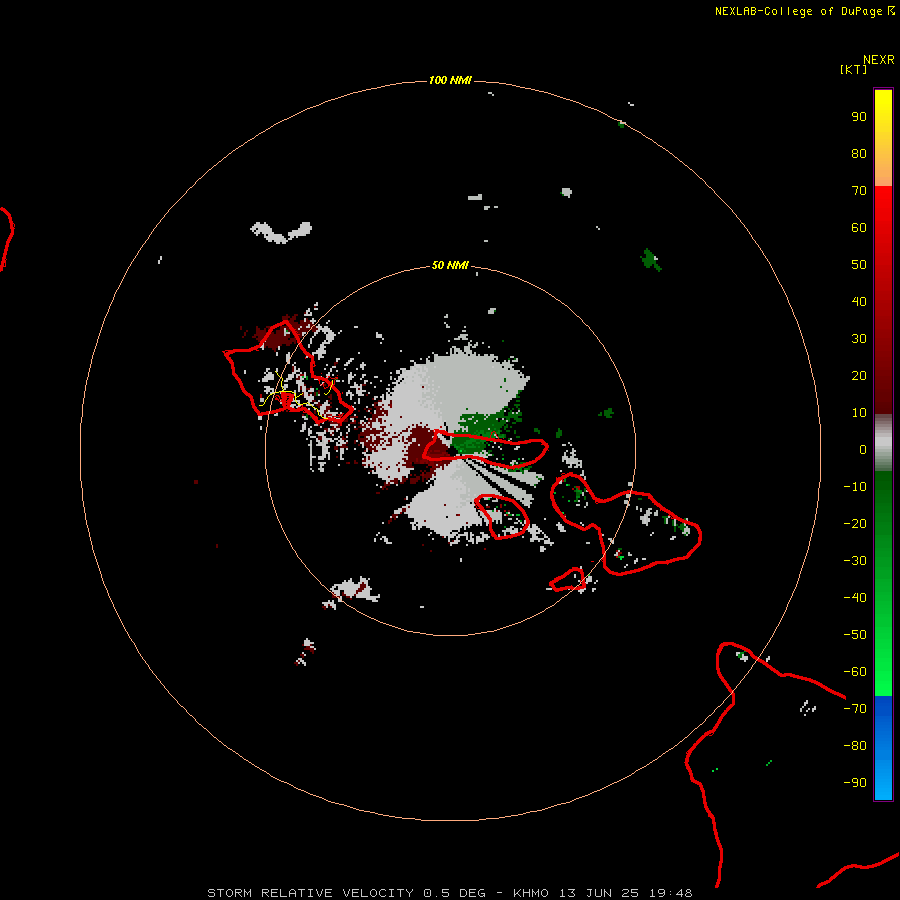Click the KHMO station ID in caption
This screenshot has height=900, width=900.
pos(531,893)
